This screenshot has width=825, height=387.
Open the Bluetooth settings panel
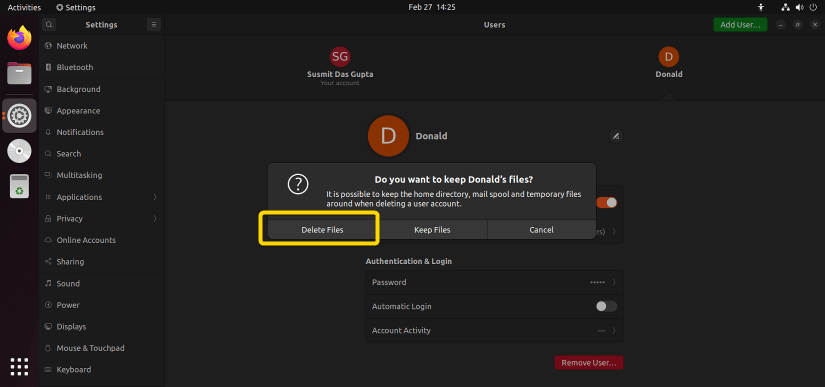click(x=102, y=67)
